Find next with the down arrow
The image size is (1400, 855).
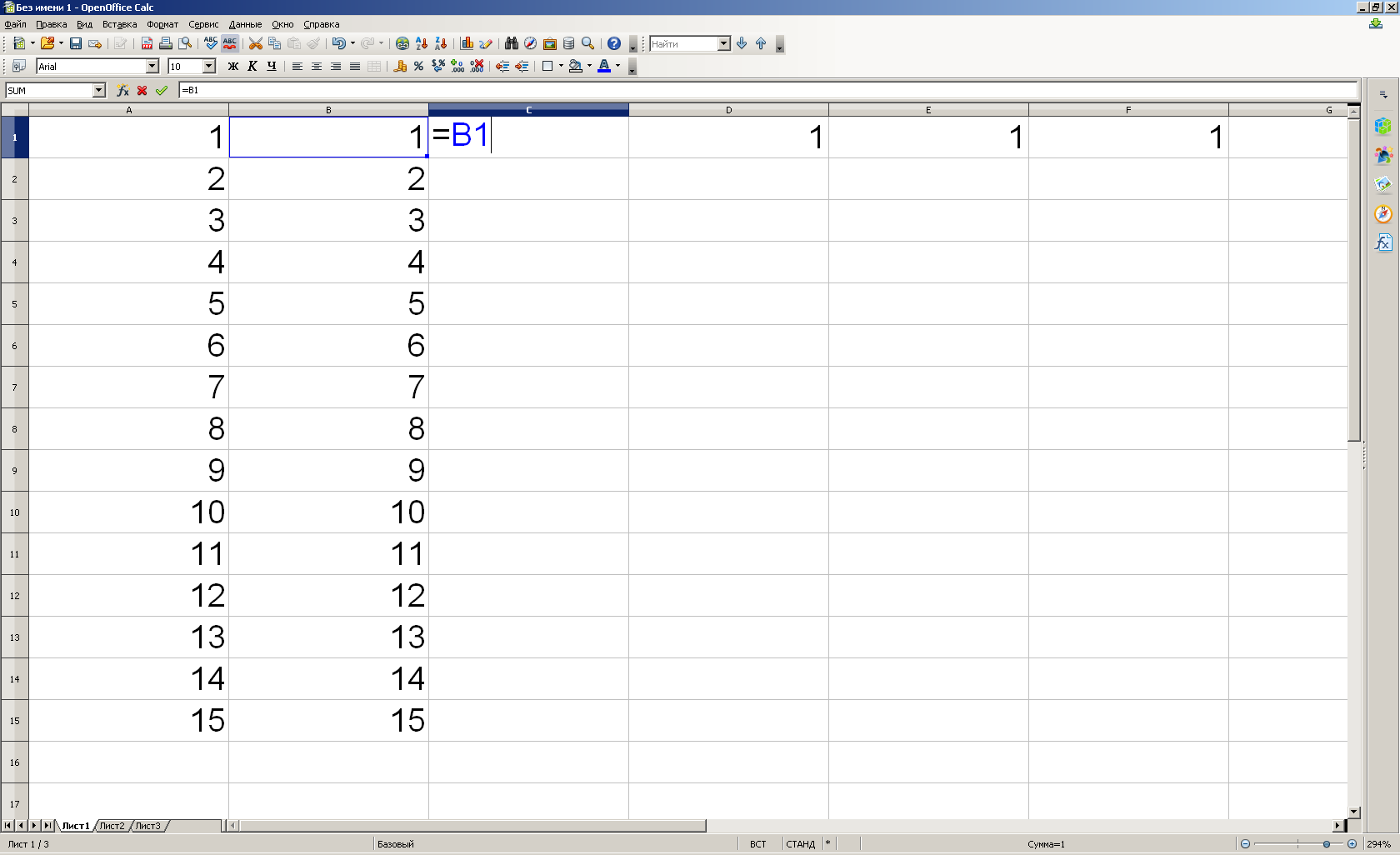[742, 43]
